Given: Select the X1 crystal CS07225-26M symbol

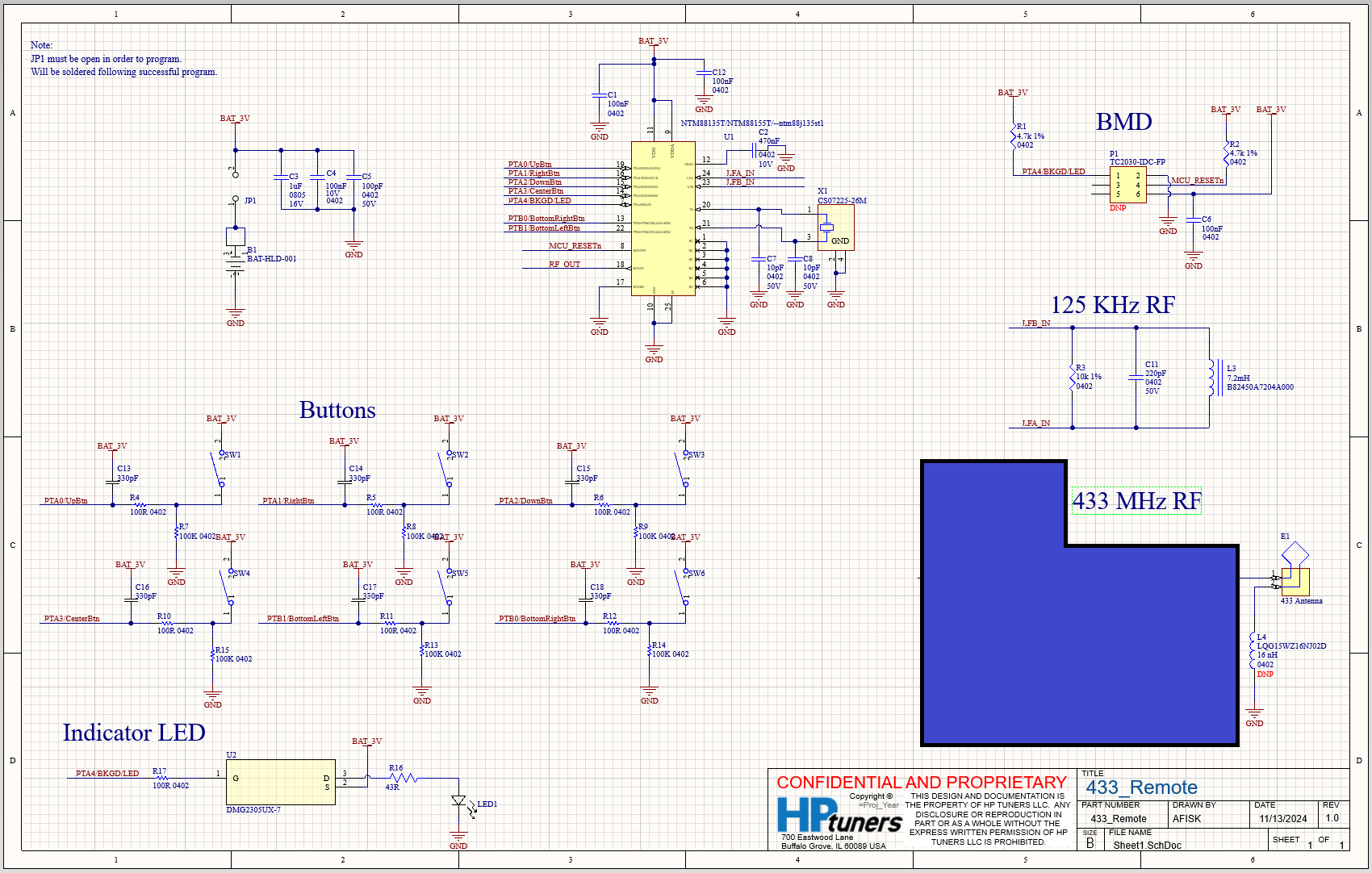Looking at the screenshot, I should click(x=835, y=227).
